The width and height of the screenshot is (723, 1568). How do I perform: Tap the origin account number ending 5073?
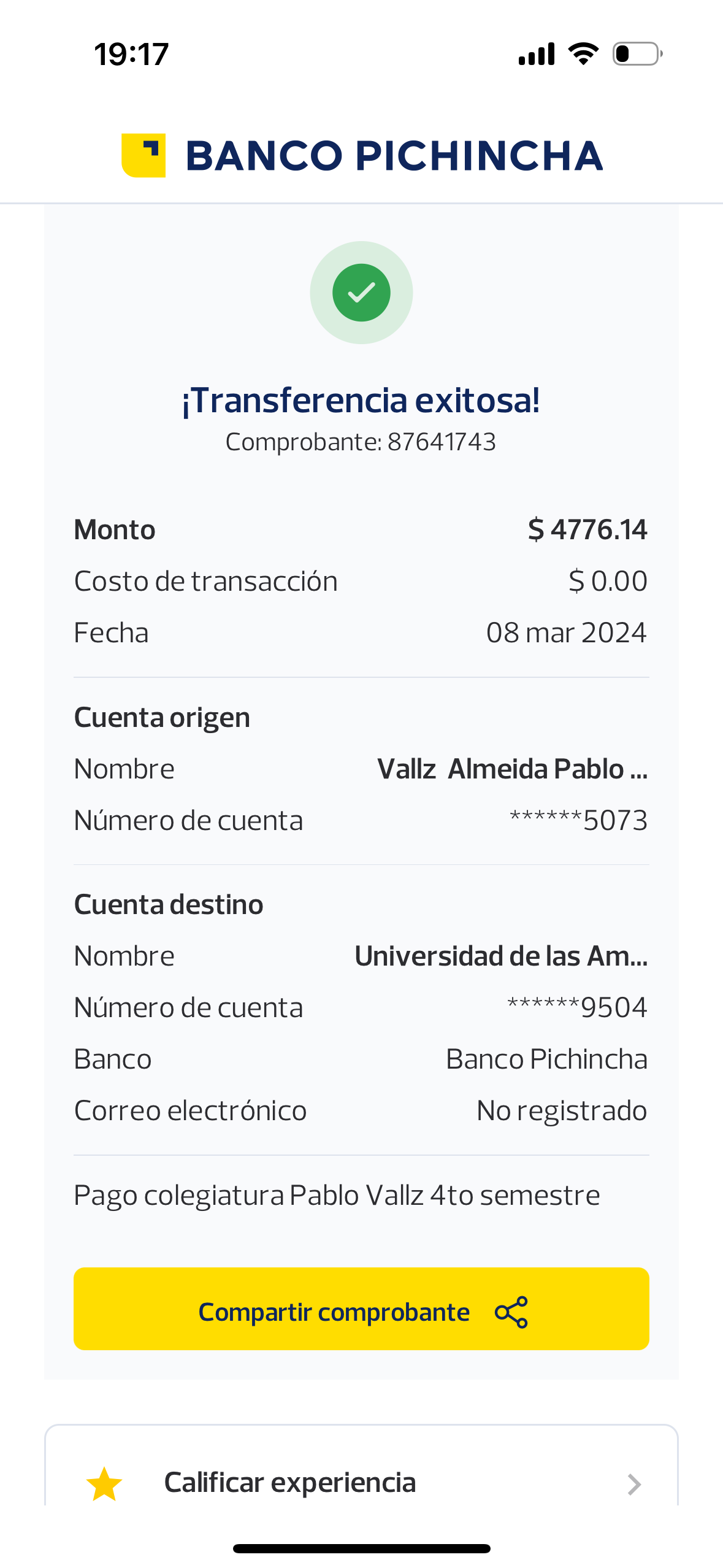click(x=578, y=821)
